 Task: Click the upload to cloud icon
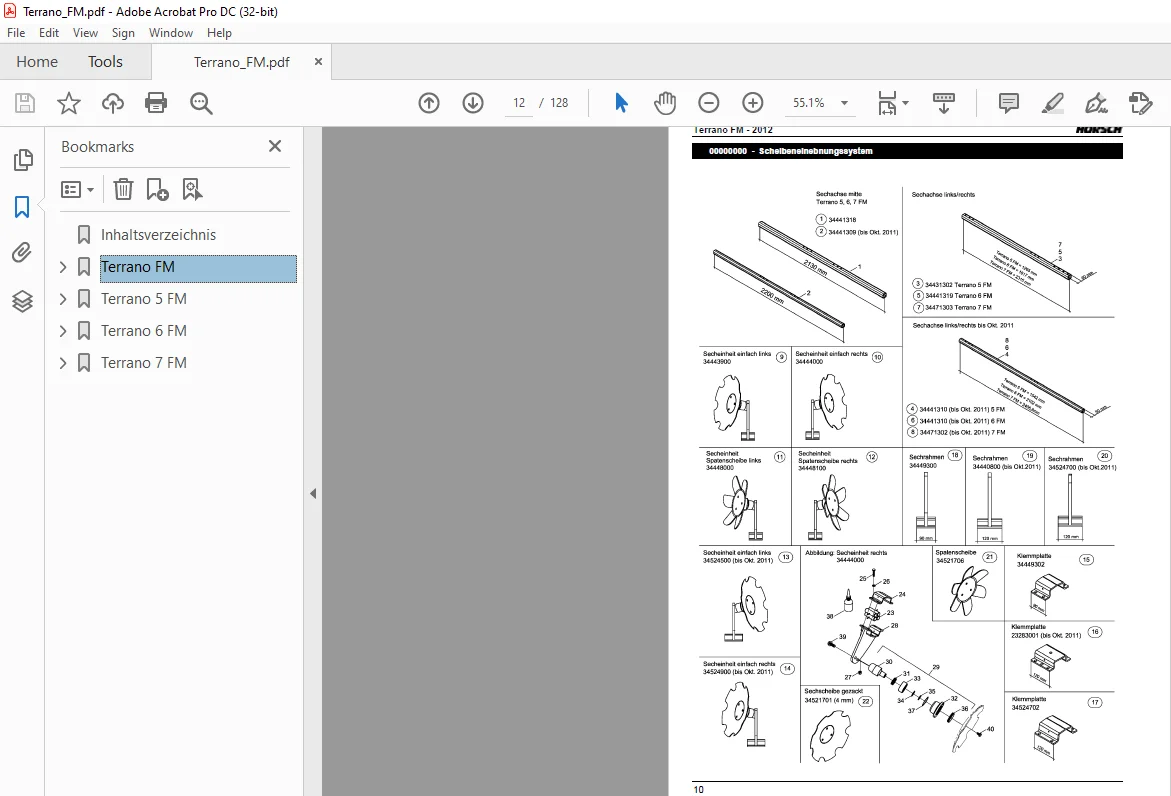click(113, 103)
